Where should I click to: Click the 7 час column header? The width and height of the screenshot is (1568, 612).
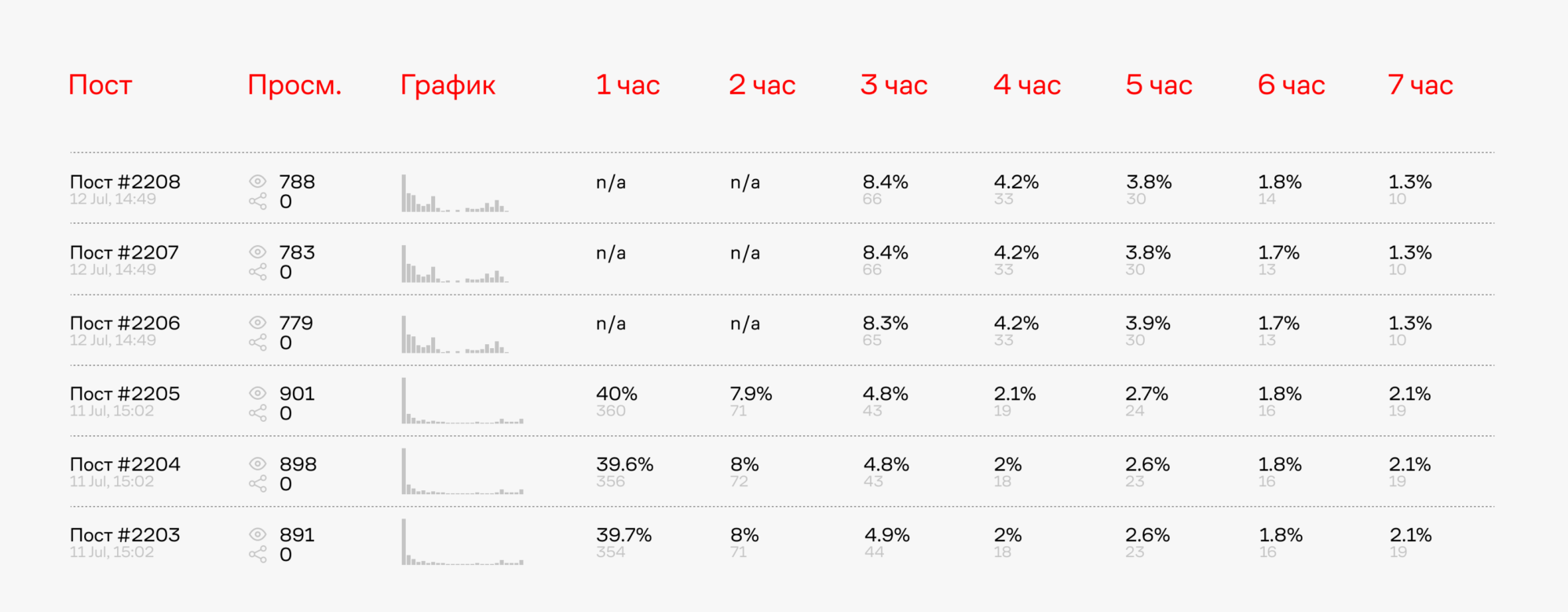1420,85
